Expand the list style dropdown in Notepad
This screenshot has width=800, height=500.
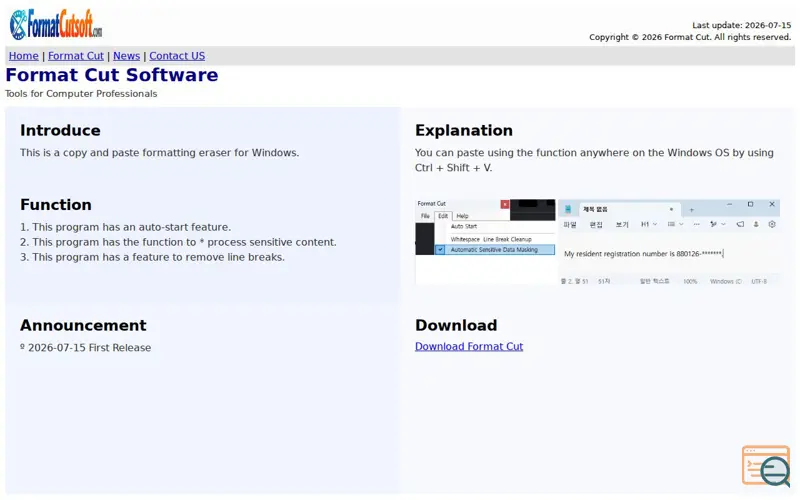pos(676,224)
